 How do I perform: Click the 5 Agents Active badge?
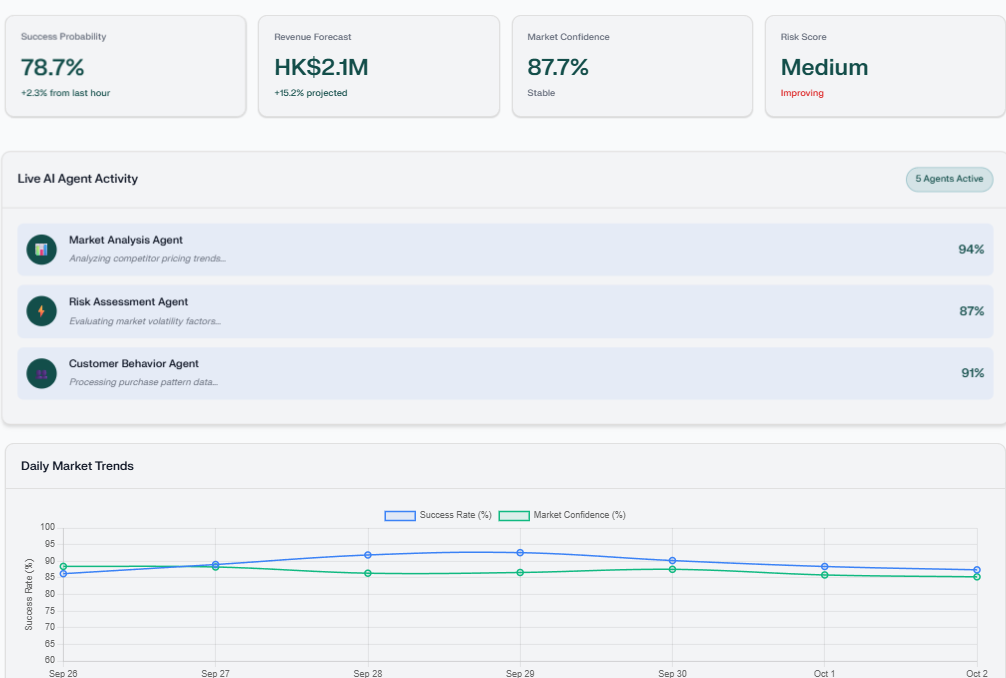pyautogui.click(x=949, y=179)
